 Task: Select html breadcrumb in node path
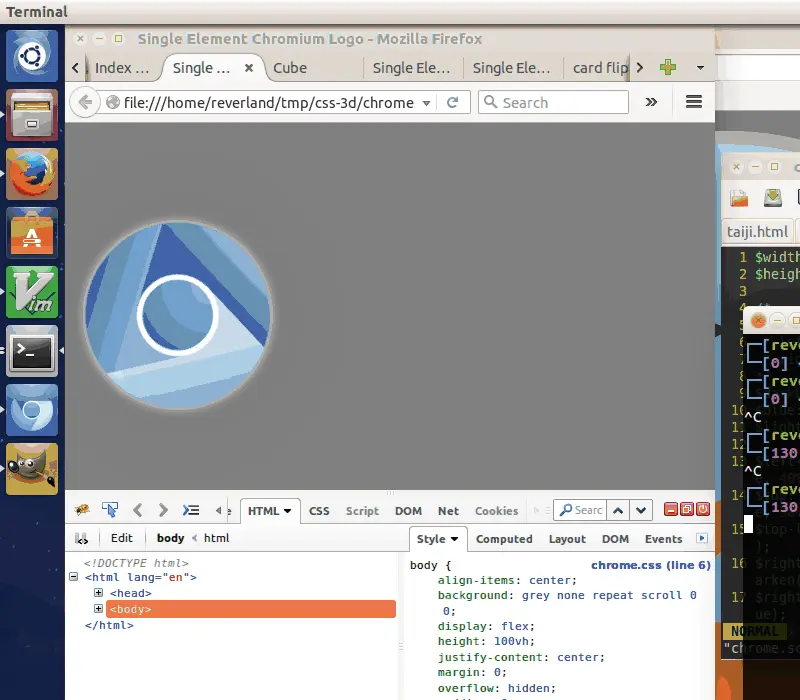pos(216,538)
